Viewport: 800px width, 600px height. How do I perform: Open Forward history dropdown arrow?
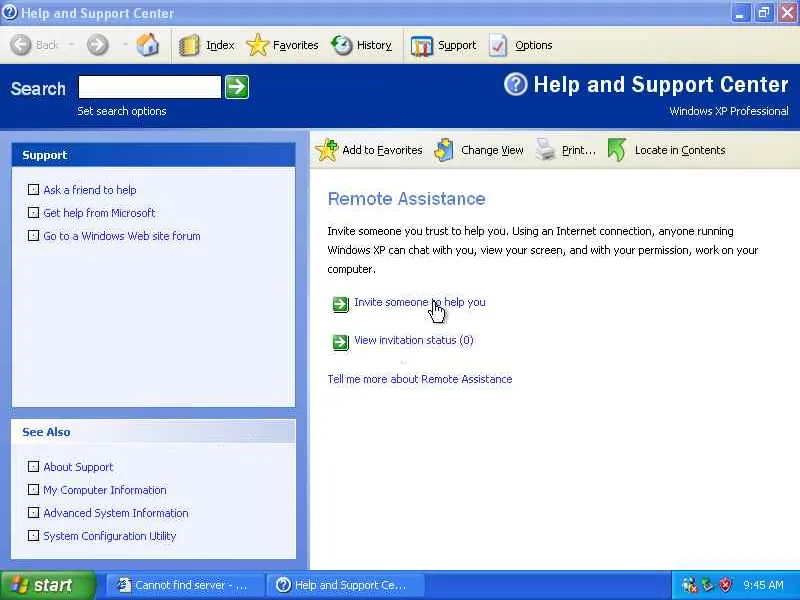pos(124,45)
